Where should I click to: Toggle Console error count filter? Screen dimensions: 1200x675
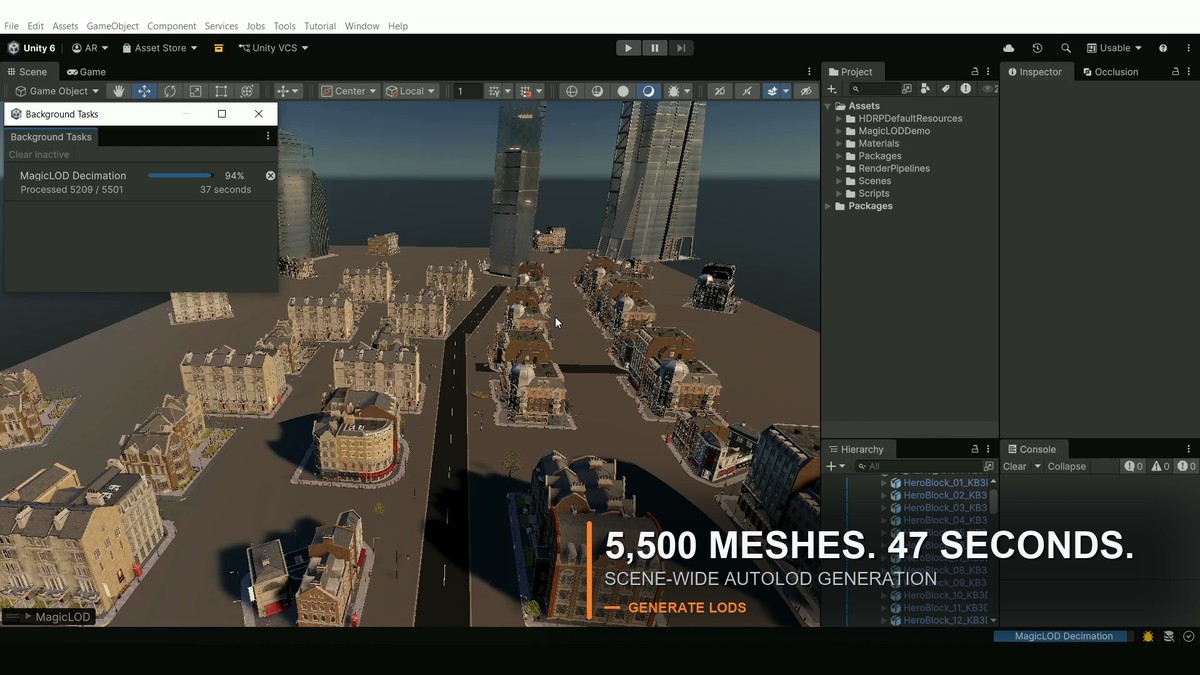(1186, 466)
